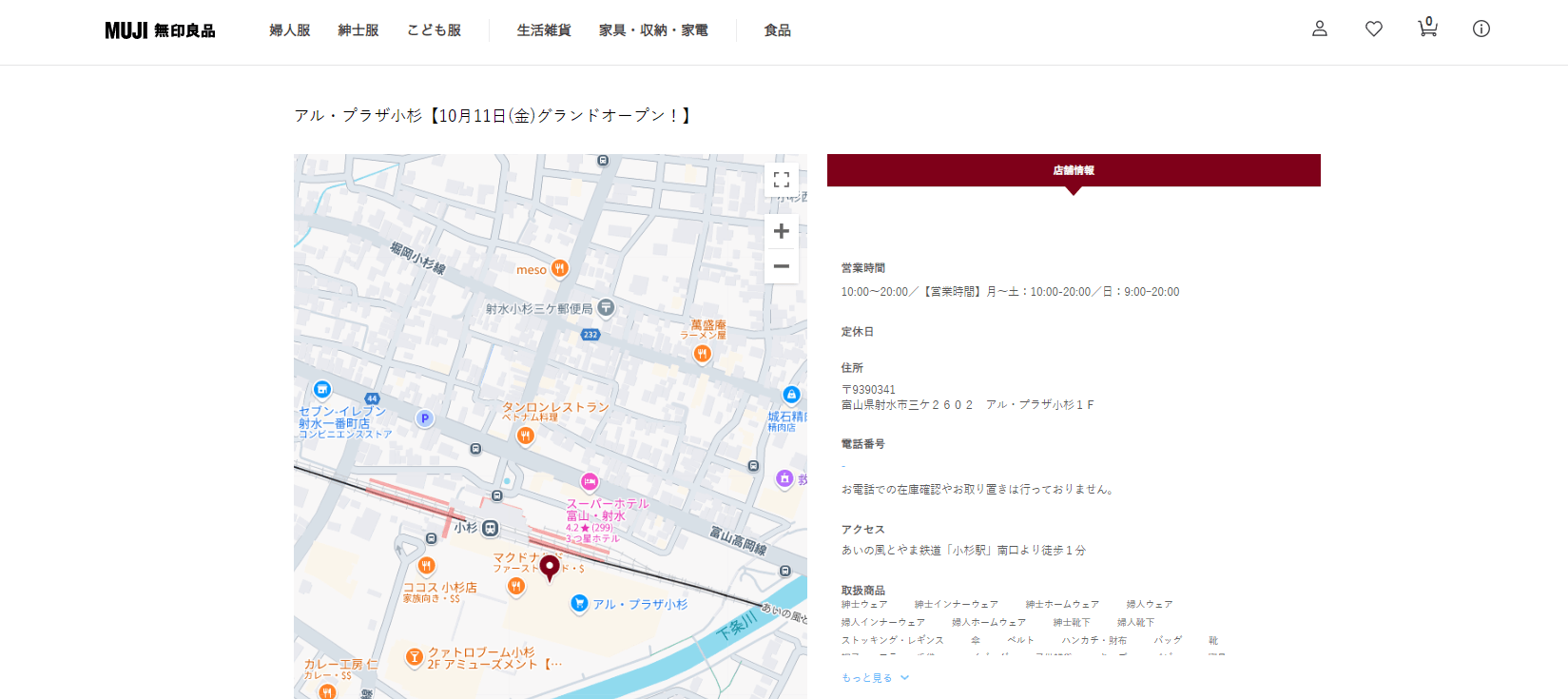Select the 店舗情報 tab
Screen dimensions: 1568x699
point(1073,170)
